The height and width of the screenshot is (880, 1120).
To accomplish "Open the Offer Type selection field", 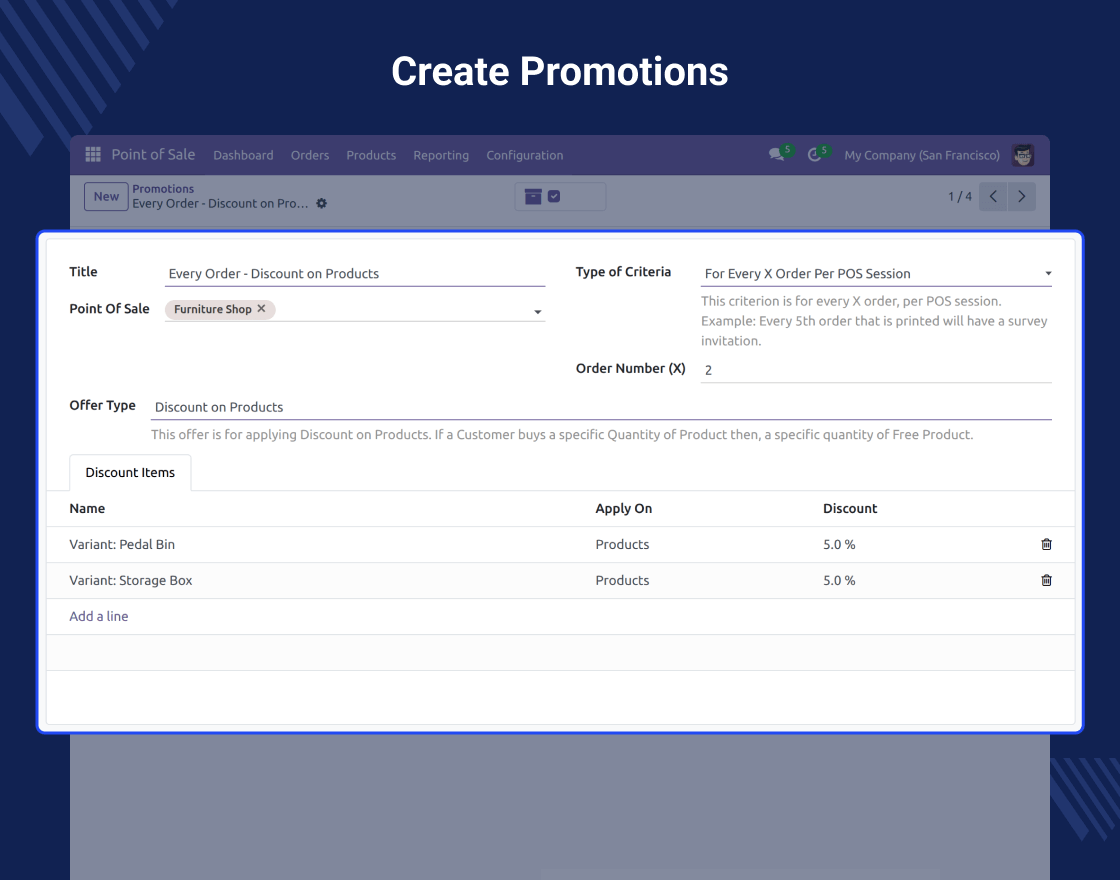I will [x=600, y=407].
